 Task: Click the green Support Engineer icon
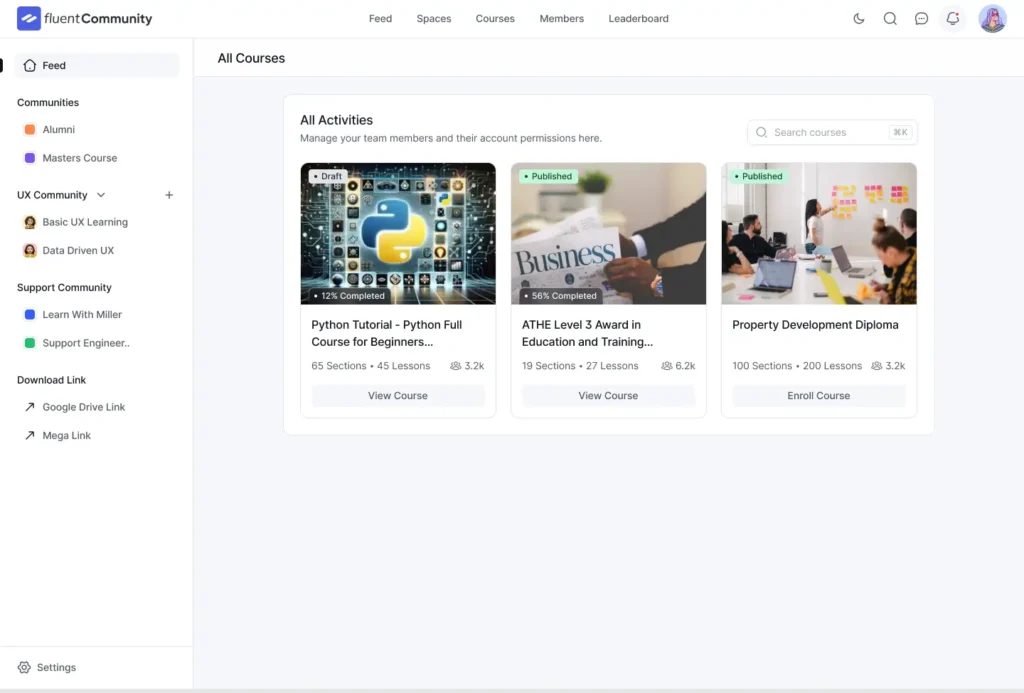[x=30, y=342]
